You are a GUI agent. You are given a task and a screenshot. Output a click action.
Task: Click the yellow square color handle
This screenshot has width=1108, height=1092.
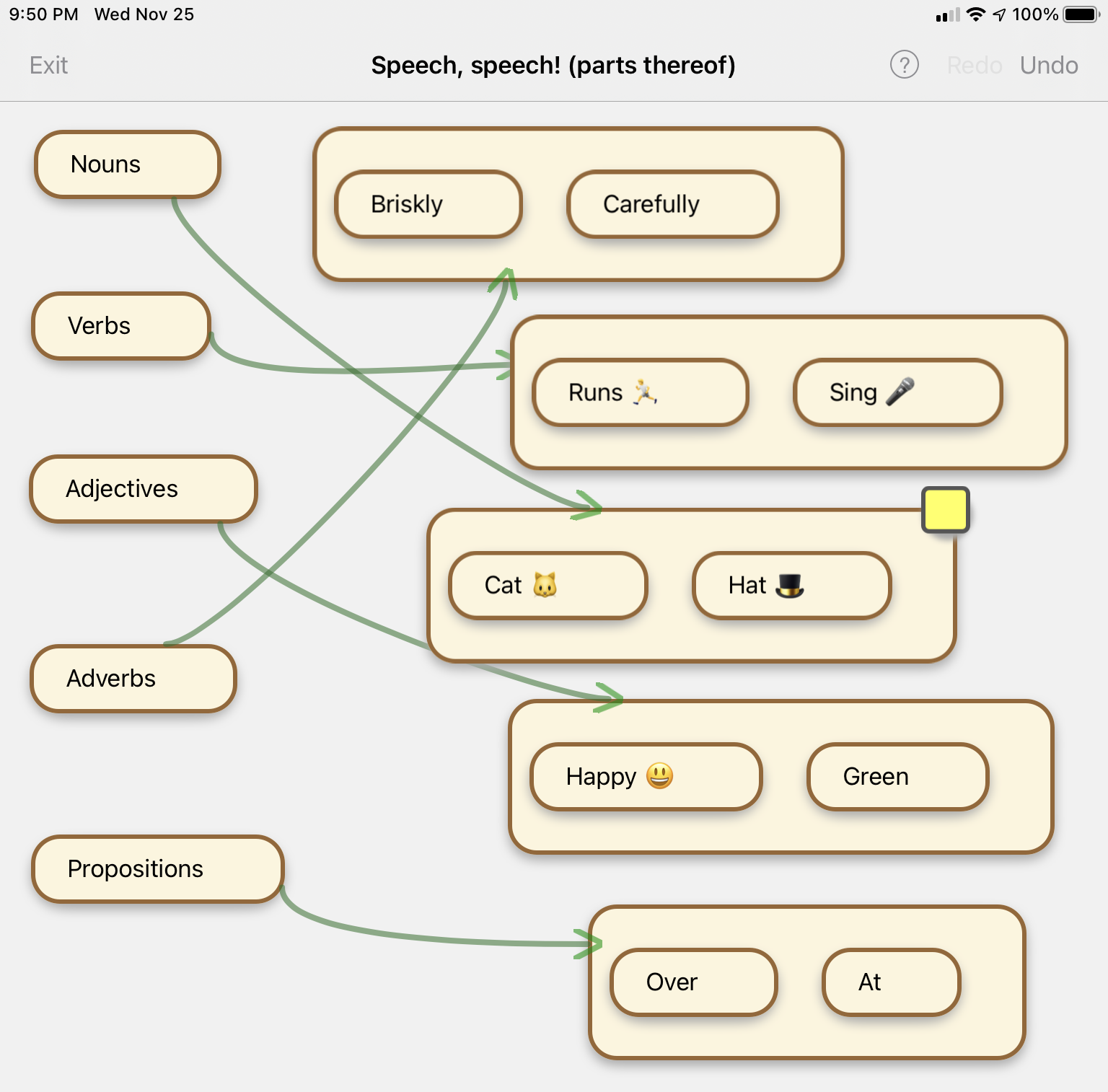[945, 510]
